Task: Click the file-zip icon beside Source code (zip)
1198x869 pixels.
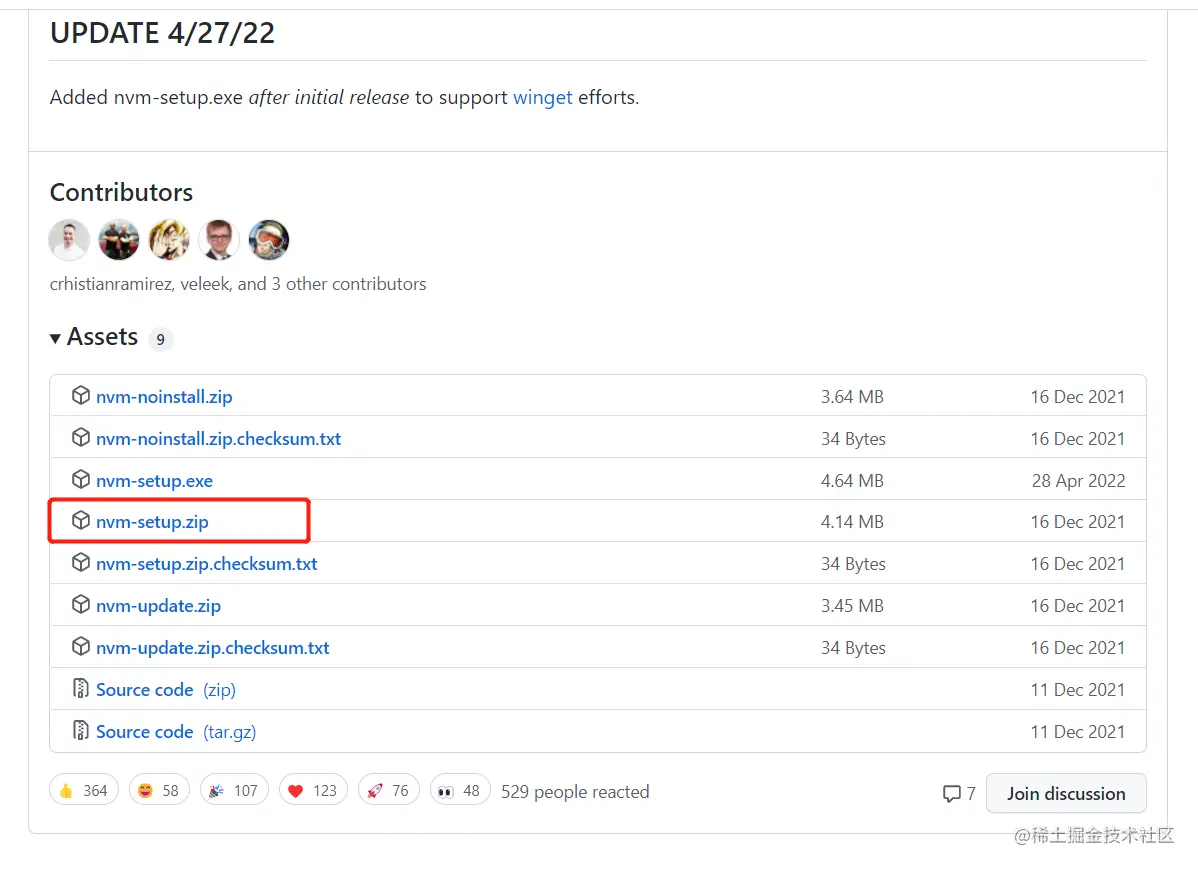Action: coord(80,689)
